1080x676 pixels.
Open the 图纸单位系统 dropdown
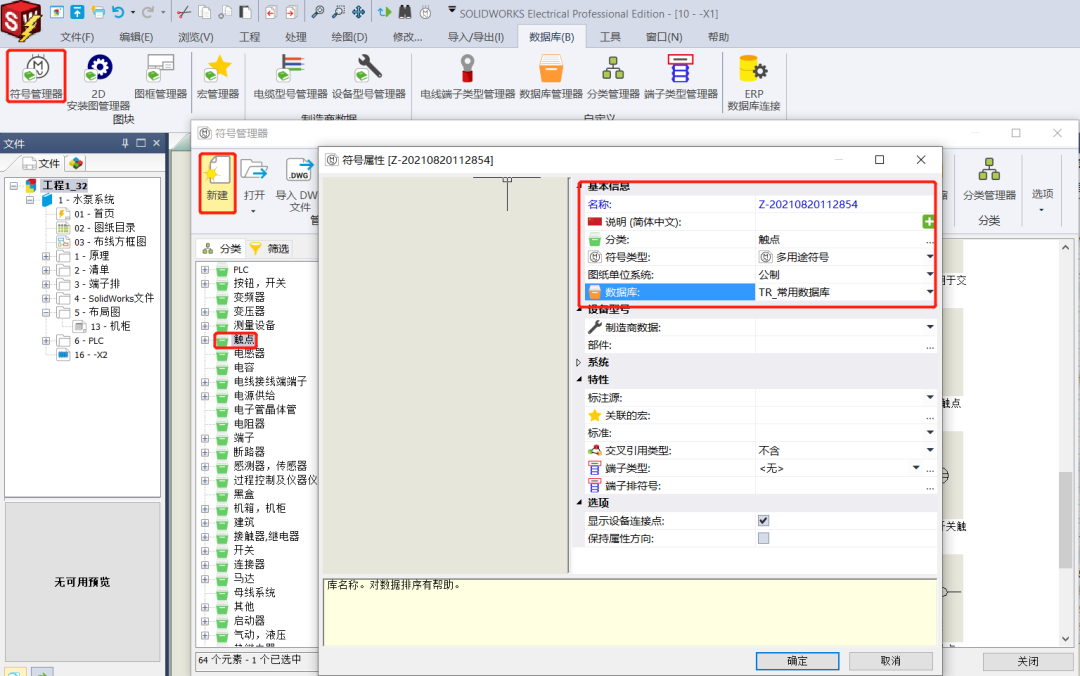tap(930, 274)
